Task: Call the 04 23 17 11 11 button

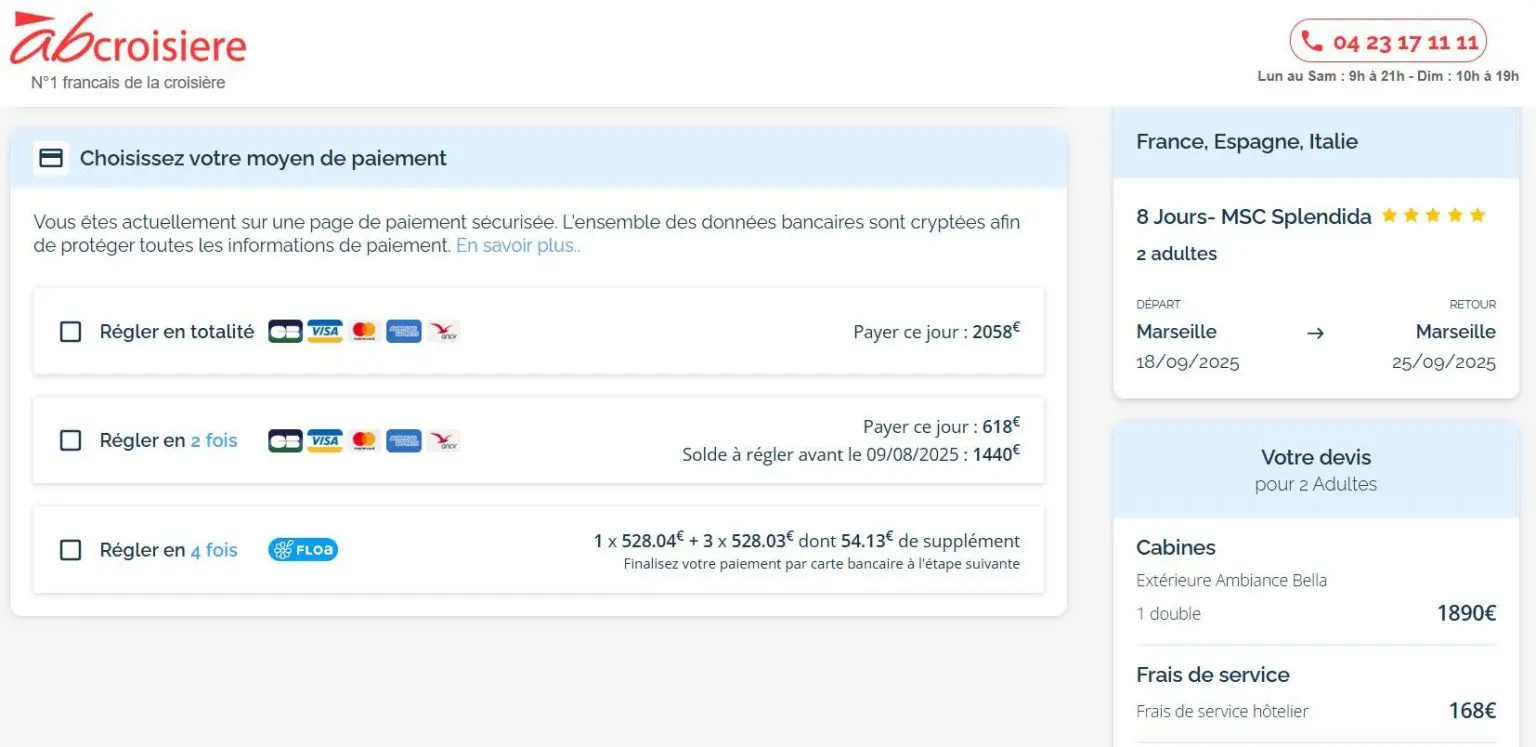Action: (1388, 42)
